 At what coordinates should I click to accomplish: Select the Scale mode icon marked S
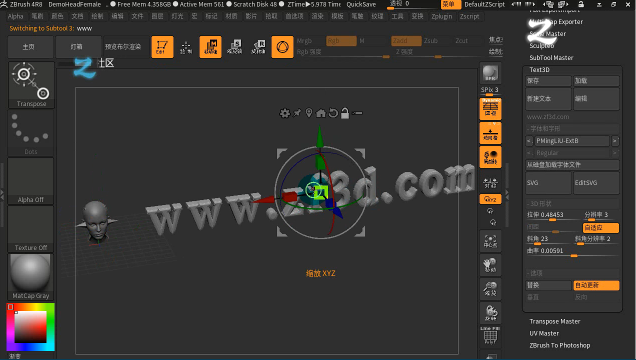click(234, 47)
